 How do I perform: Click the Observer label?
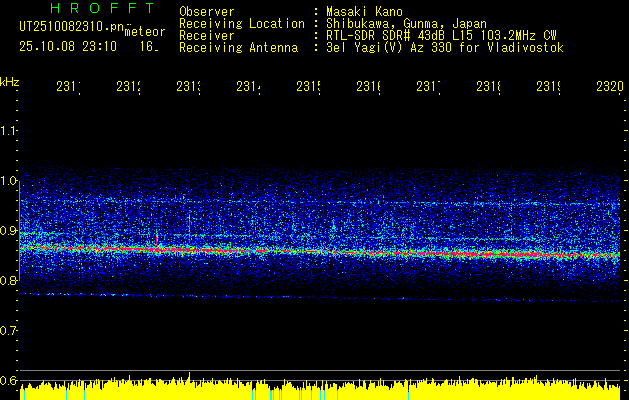tap(207, 12)
